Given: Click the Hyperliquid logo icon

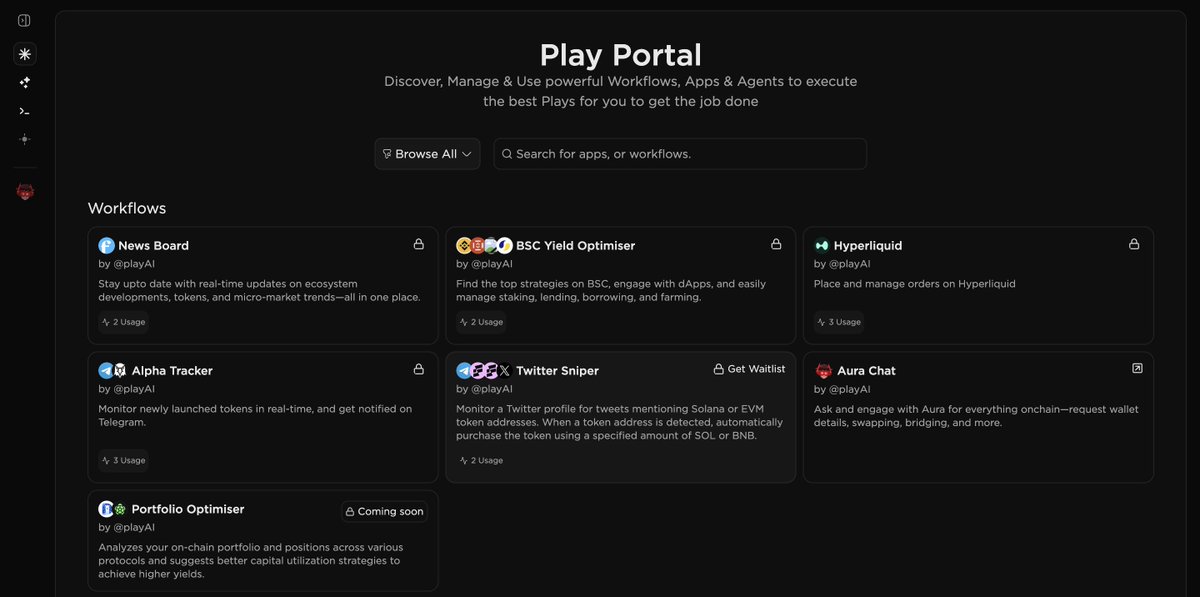Looking at the screenshot, I should (x=822, y=245).
